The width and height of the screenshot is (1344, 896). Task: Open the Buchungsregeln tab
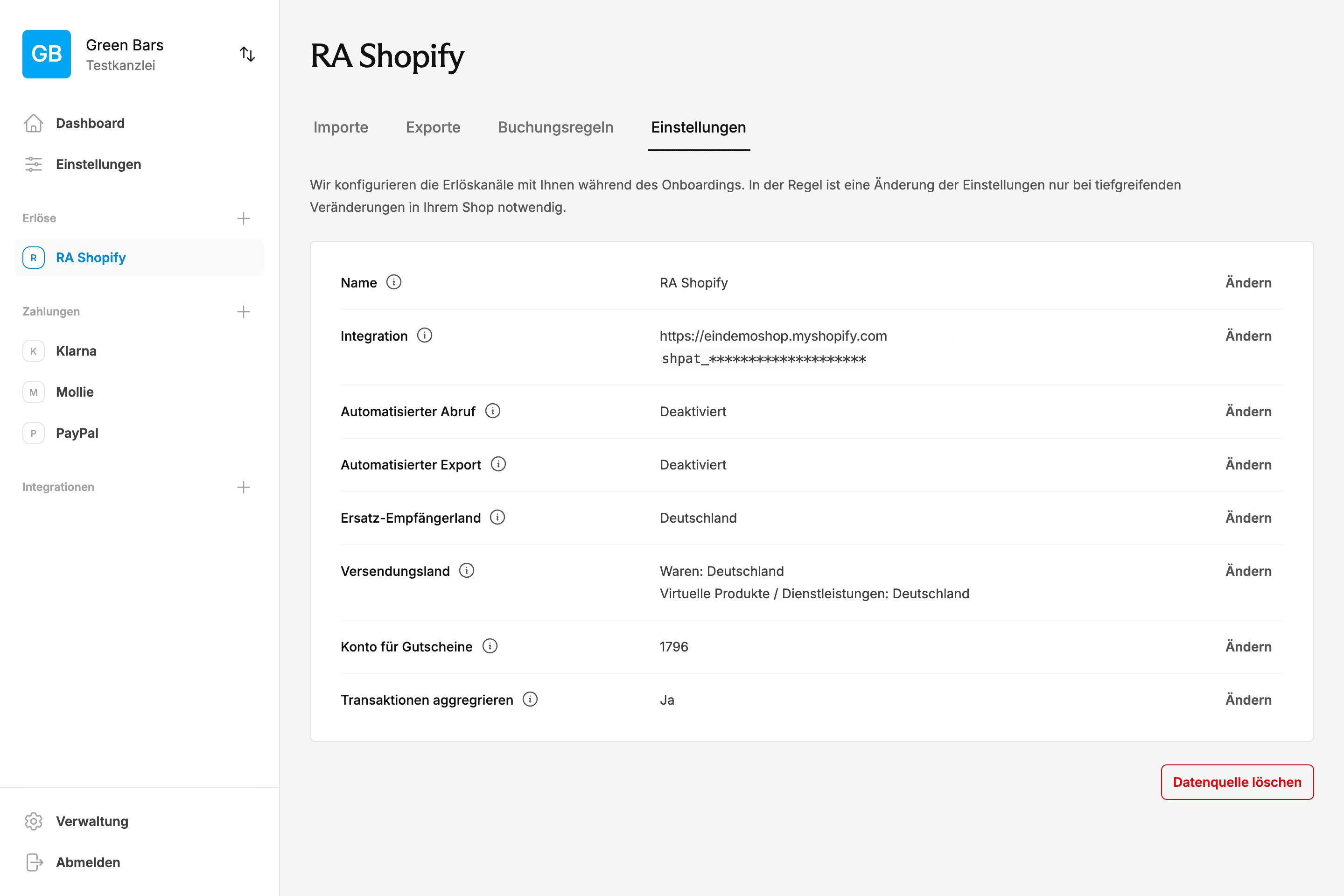coord(555,127)
